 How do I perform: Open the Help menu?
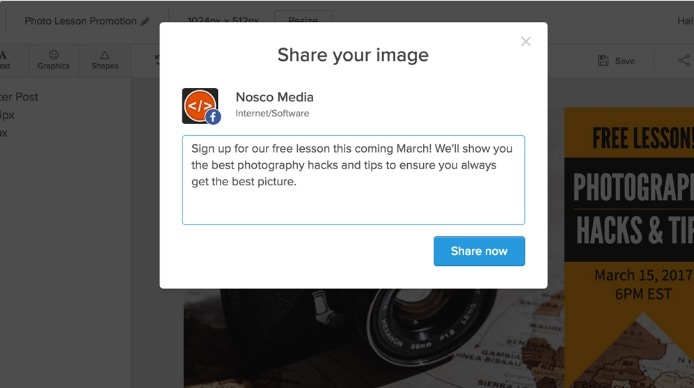(x=685, y=21)
